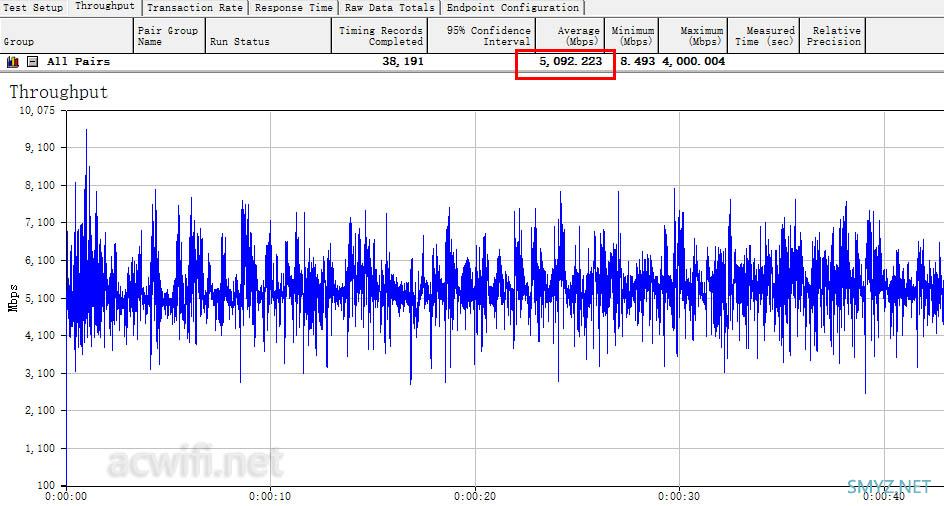Click the highlighted average value 5,092.223

[x=571, y=61]
